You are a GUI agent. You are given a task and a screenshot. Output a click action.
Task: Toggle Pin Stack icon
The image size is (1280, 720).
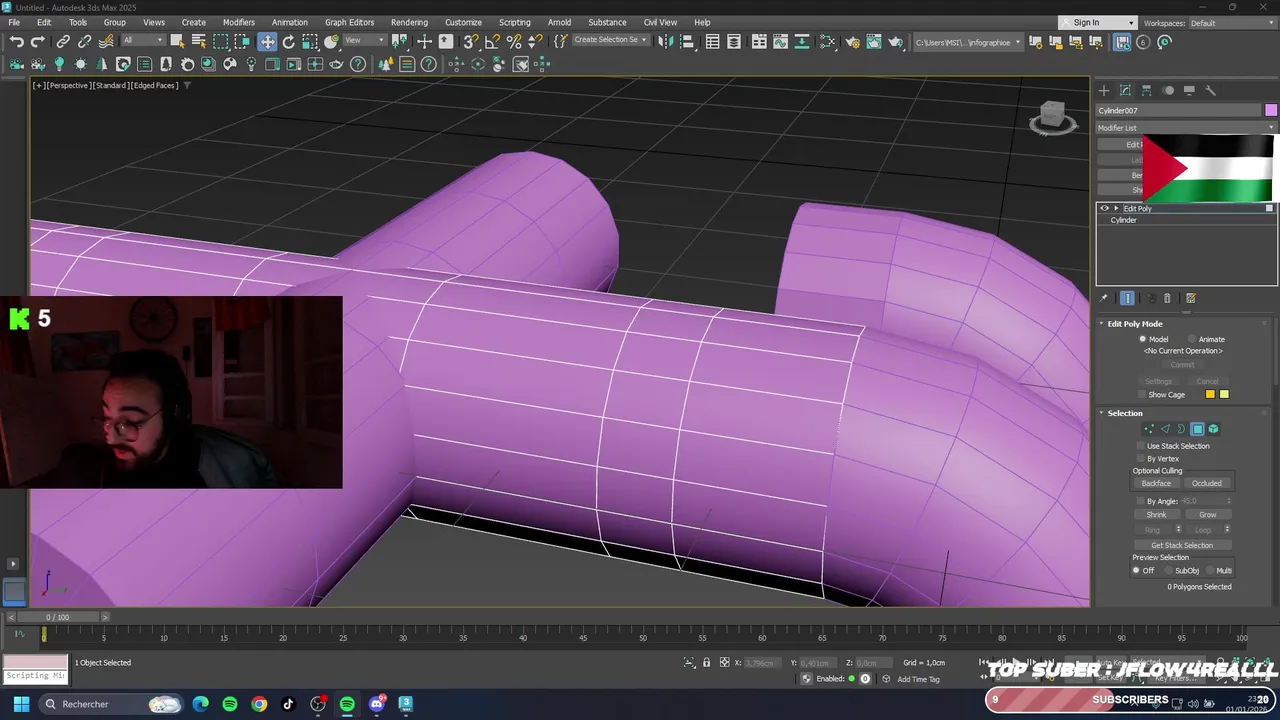(1104, 298)
